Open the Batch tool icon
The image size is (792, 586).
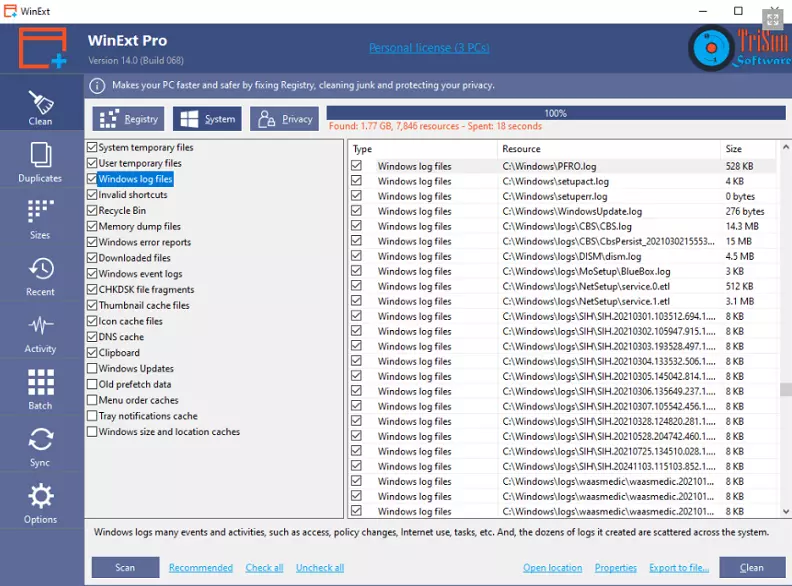(40, 390)
